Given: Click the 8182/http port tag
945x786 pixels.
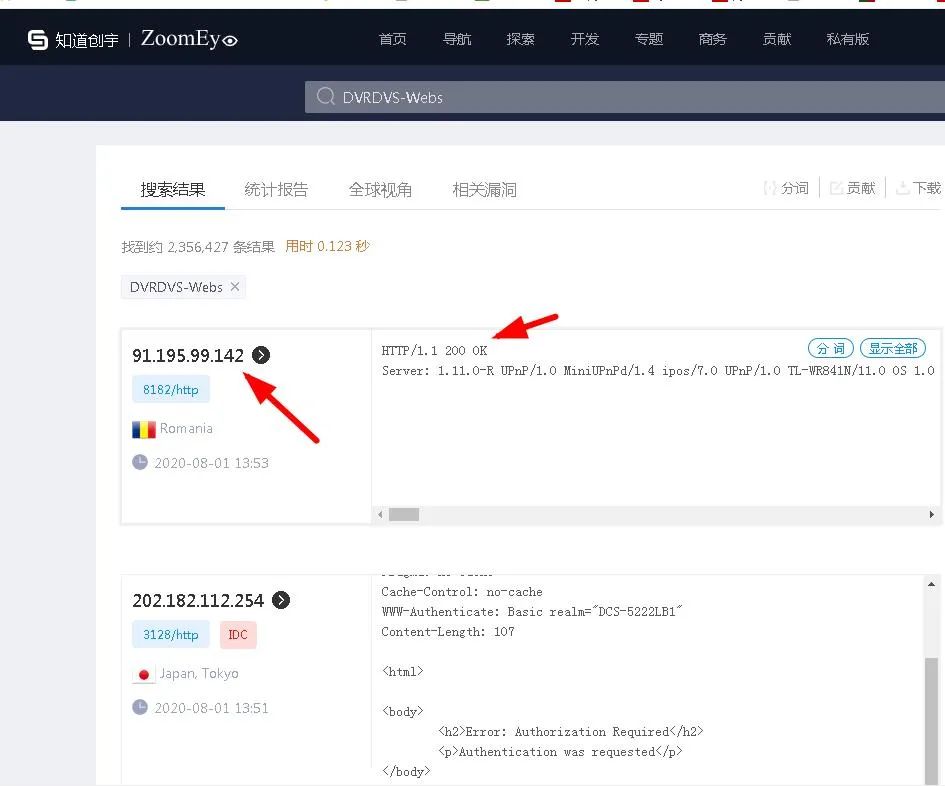Looking at the screenshot, I should click(171, 389).
